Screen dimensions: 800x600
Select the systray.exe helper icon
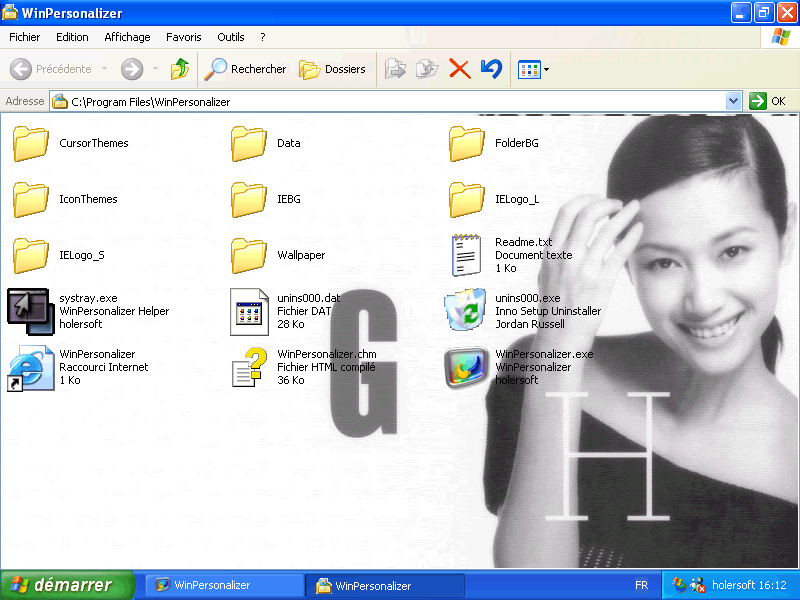click(31, 312)
